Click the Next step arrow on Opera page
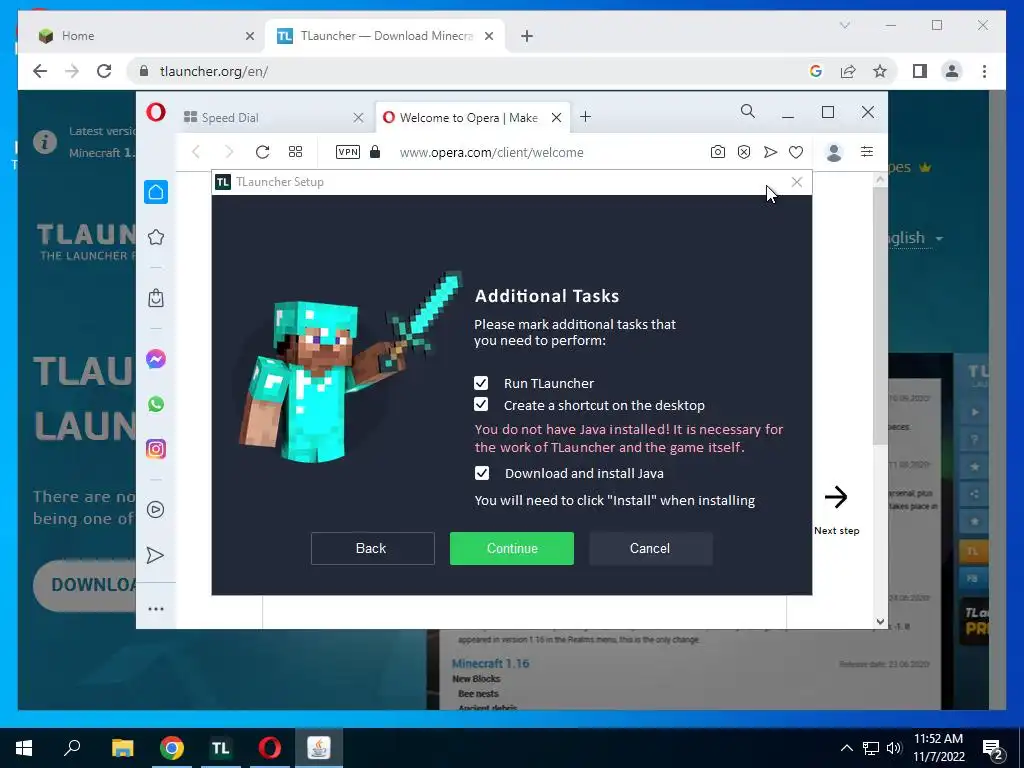This screenshot has width=1024, height=768. click(x=836, y=497)
